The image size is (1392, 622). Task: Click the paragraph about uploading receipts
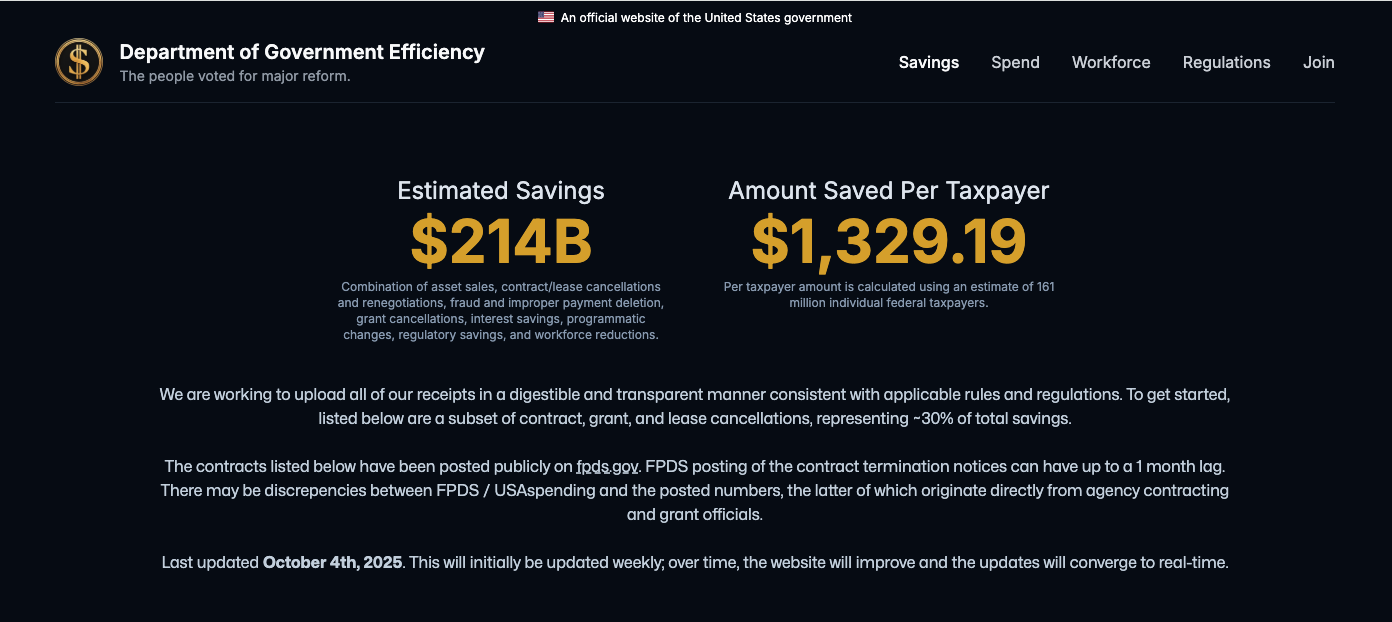pos(695,406)
